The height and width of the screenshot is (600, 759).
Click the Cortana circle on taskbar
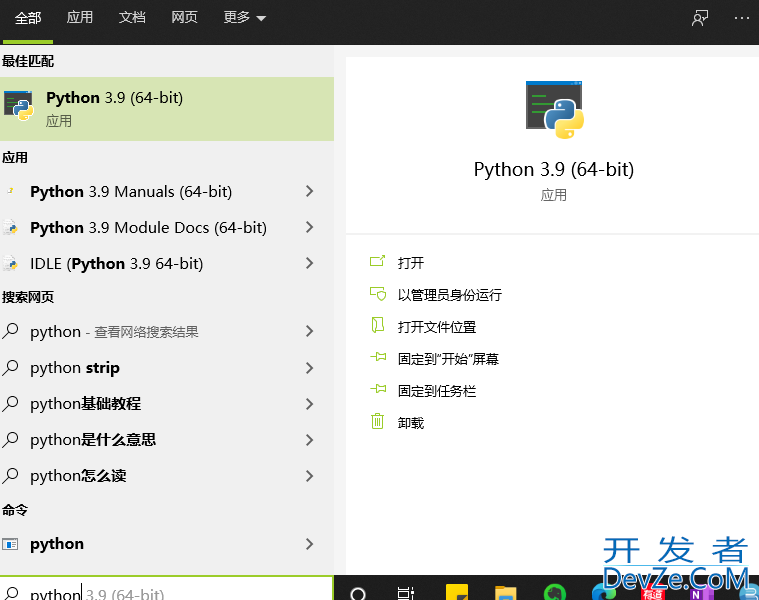358,593
